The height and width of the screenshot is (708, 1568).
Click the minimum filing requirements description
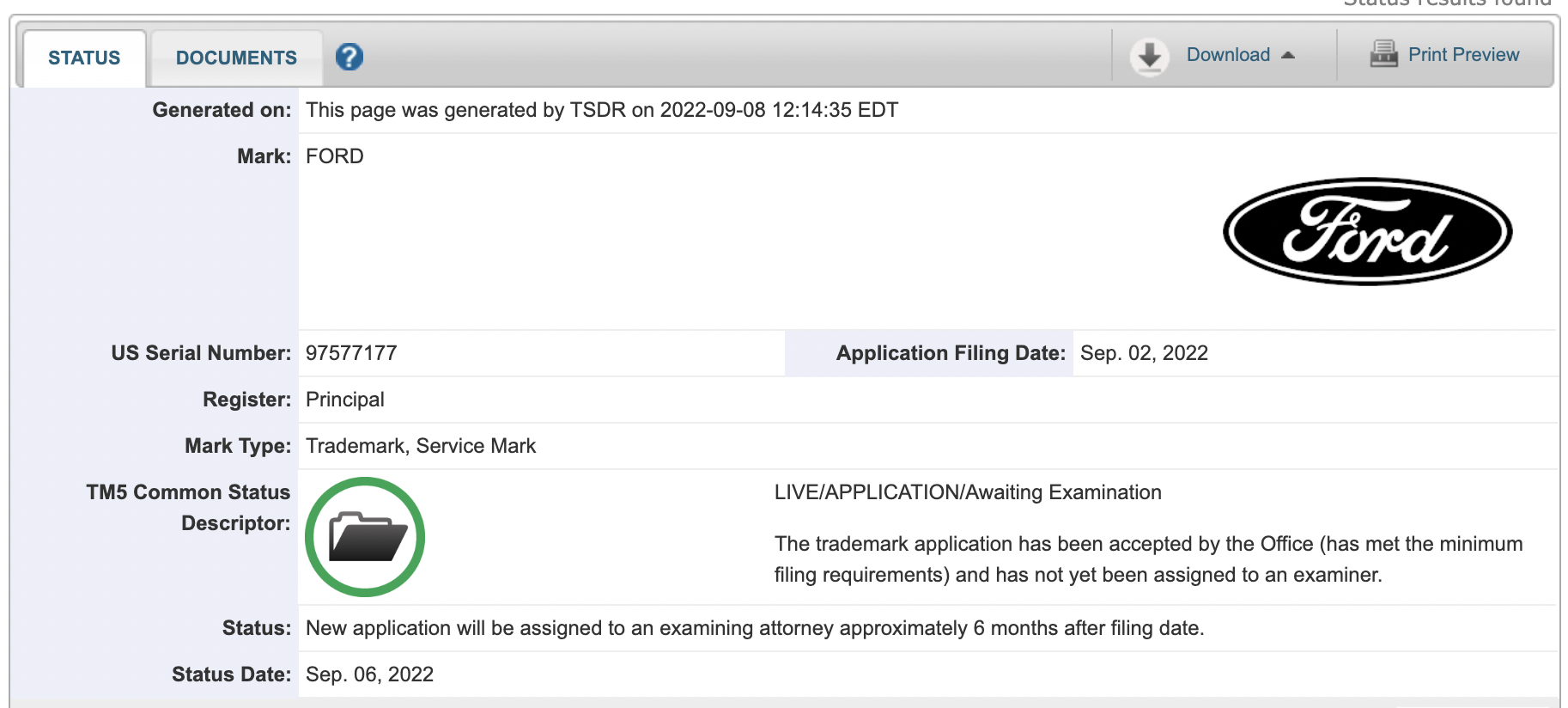1148,559
